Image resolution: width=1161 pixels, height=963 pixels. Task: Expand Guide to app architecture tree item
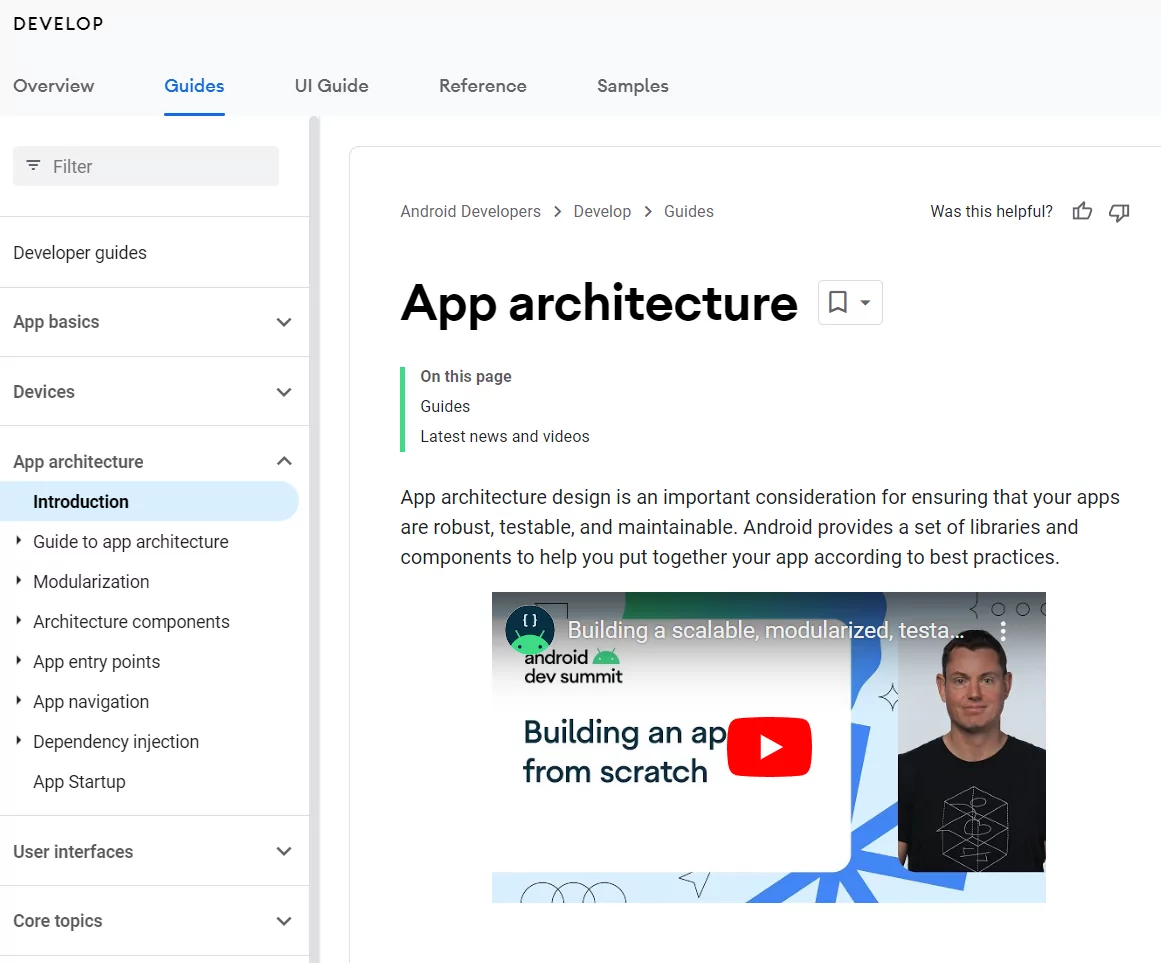[x=19, y=541]
